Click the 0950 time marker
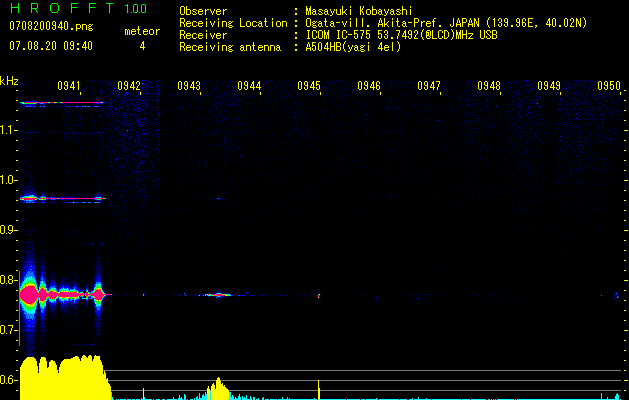629x400 pixels. (609, 86)
